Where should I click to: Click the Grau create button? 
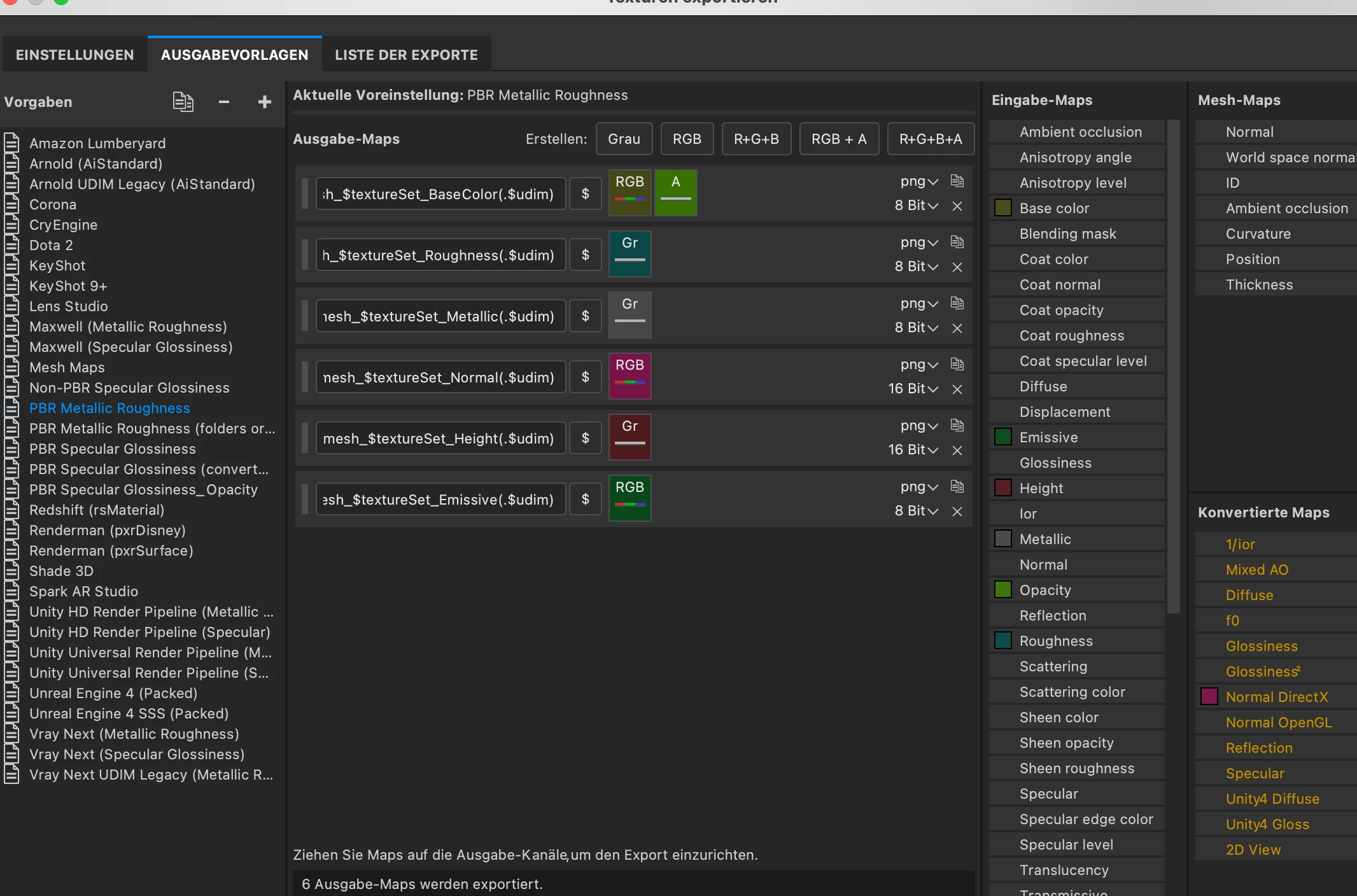point(624,139)
